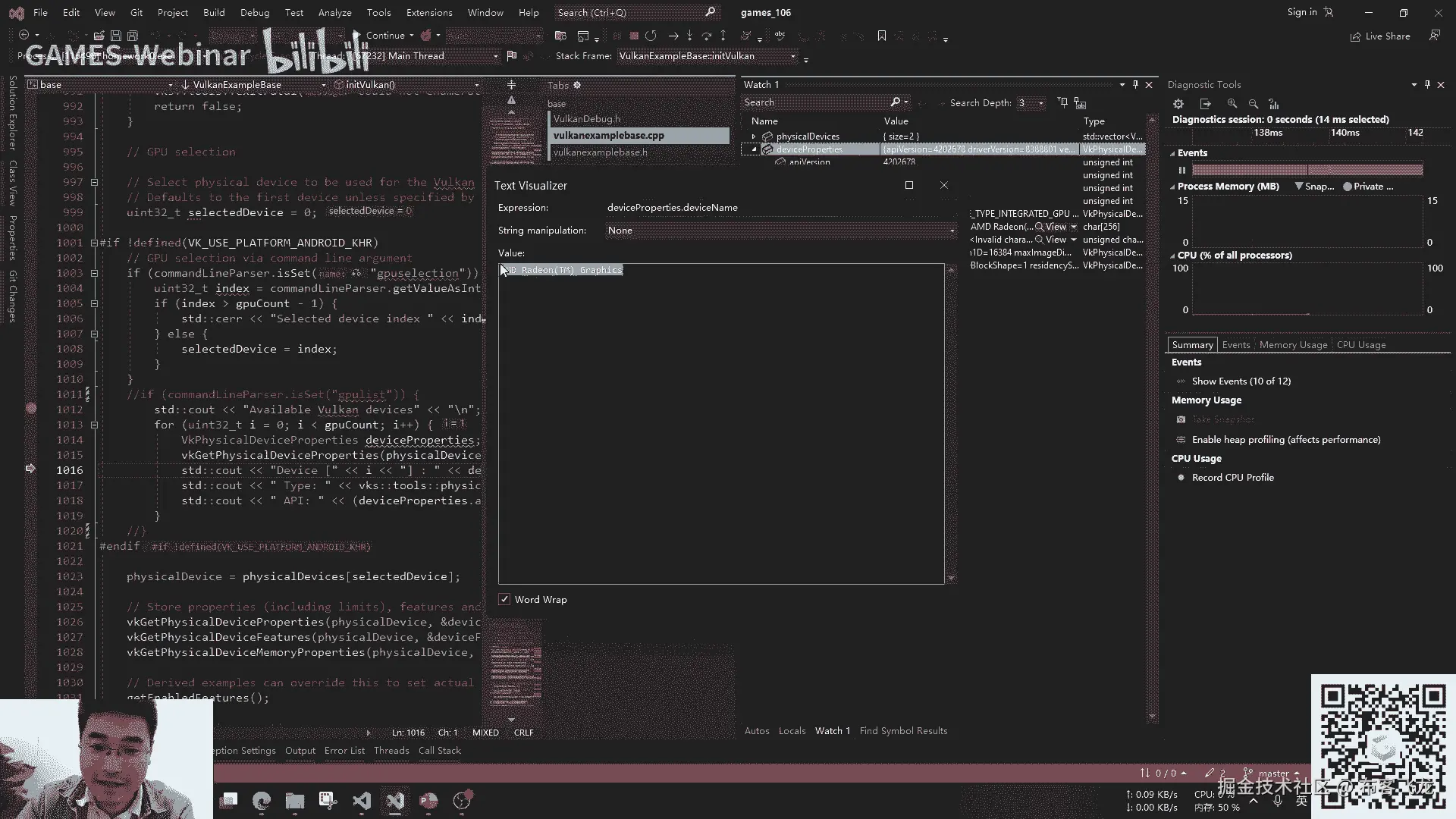Select Record CPU Profile option
Image resolution: width=1456 pixels, height=819 pixels.
pos(1232,477)
